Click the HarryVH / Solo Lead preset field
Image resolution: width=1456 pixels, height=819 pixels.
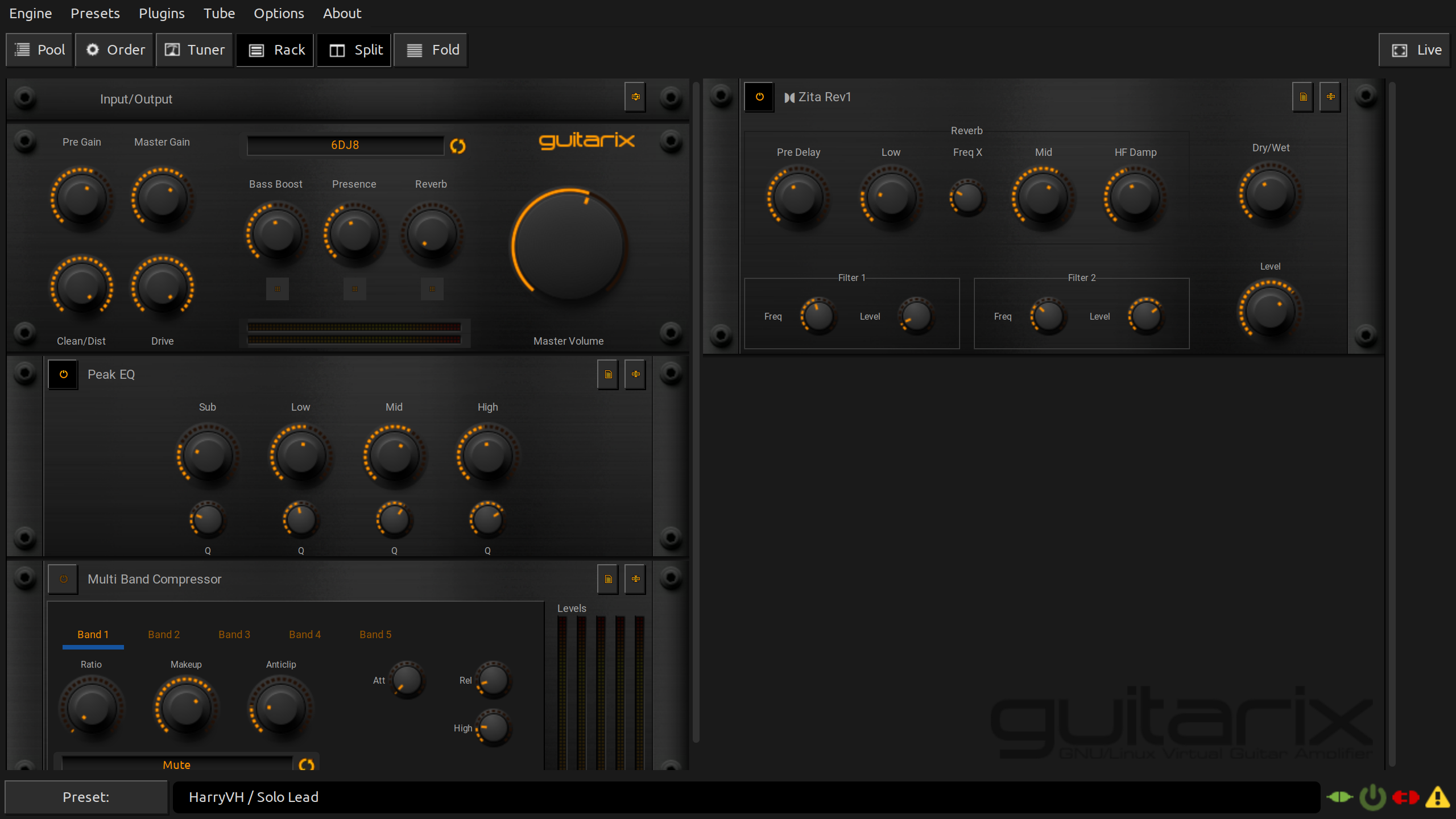click(x=746, y=797)
